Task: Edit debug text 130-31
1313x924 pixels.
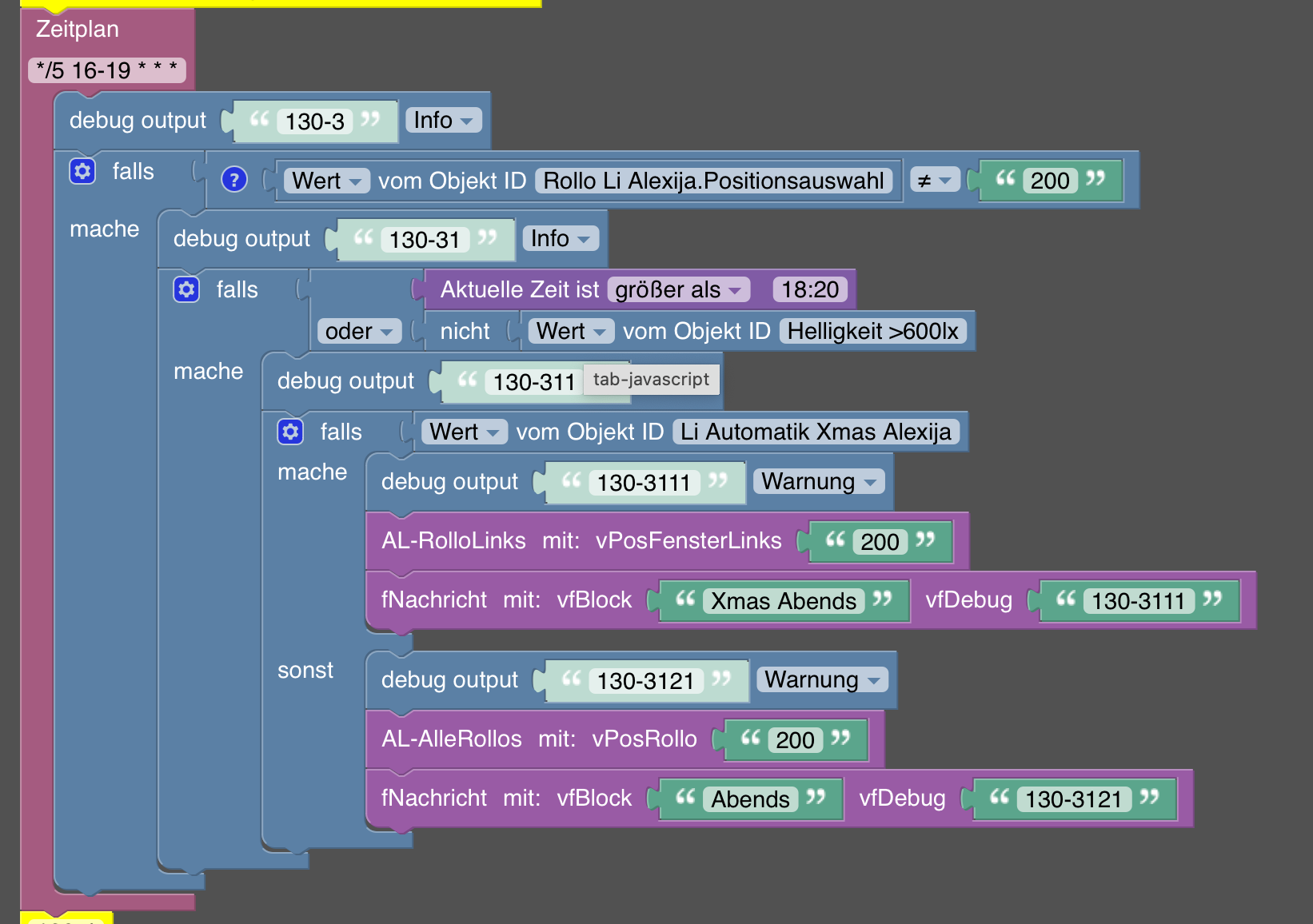Action: click(425, 240)
